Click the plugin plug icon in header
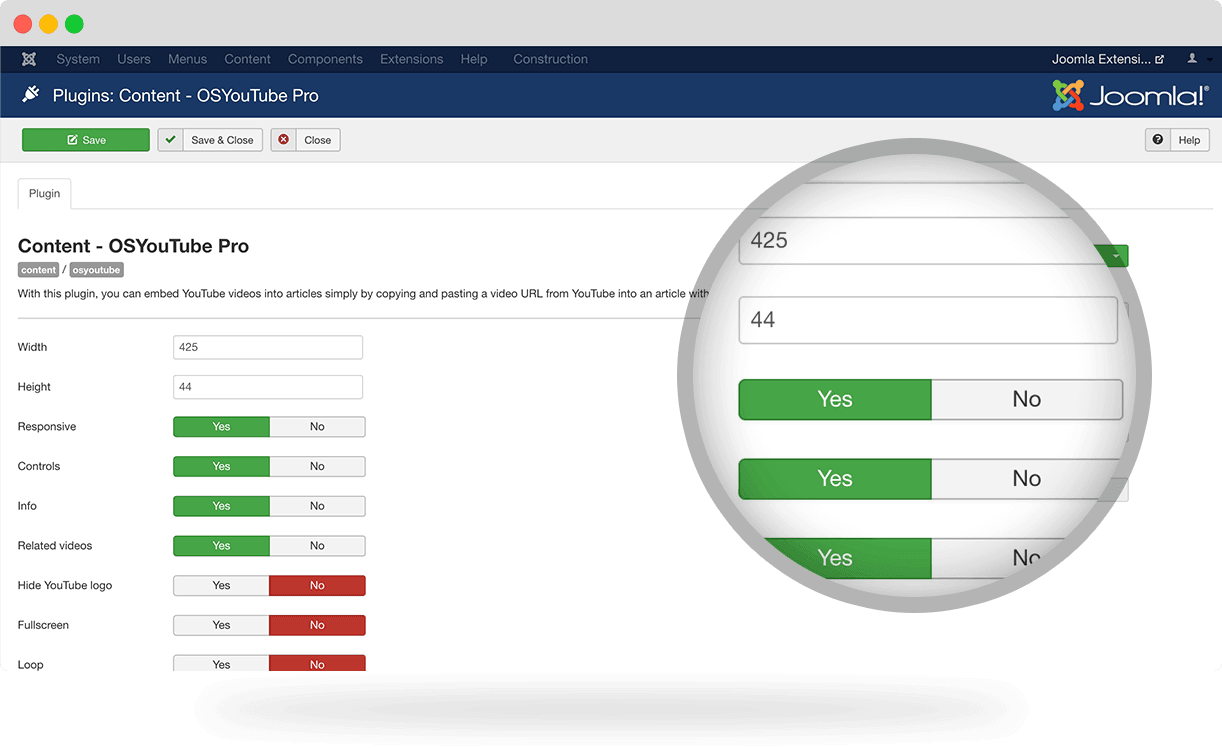The width and height of the screenshot is (1222, 748). click(x=31, y=95)
